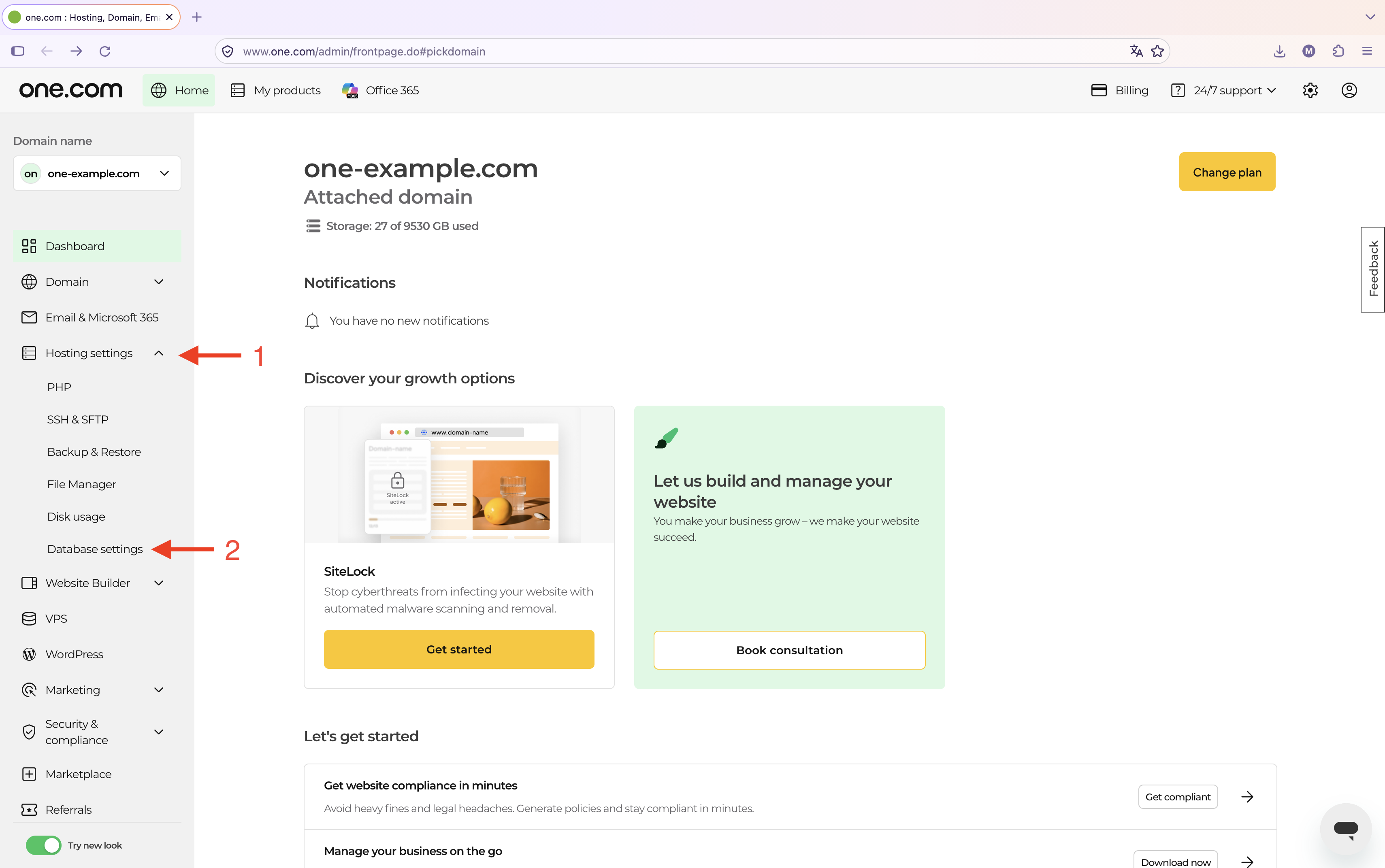The image size is (1385, 868).
Task: Click the Book consultation button
Action: 789,650
